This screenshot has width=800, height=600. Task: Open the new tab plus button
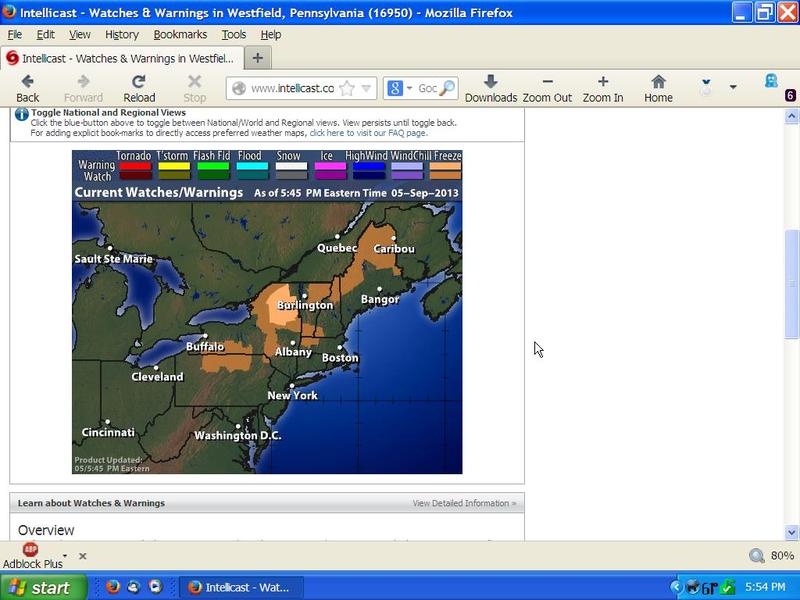click(x=257, y=58)
